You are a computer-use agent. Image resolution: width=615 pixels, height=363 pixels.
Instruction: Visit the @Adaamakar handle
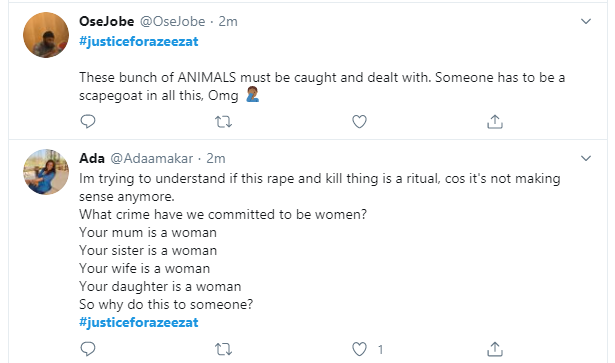tap(152, 158)
